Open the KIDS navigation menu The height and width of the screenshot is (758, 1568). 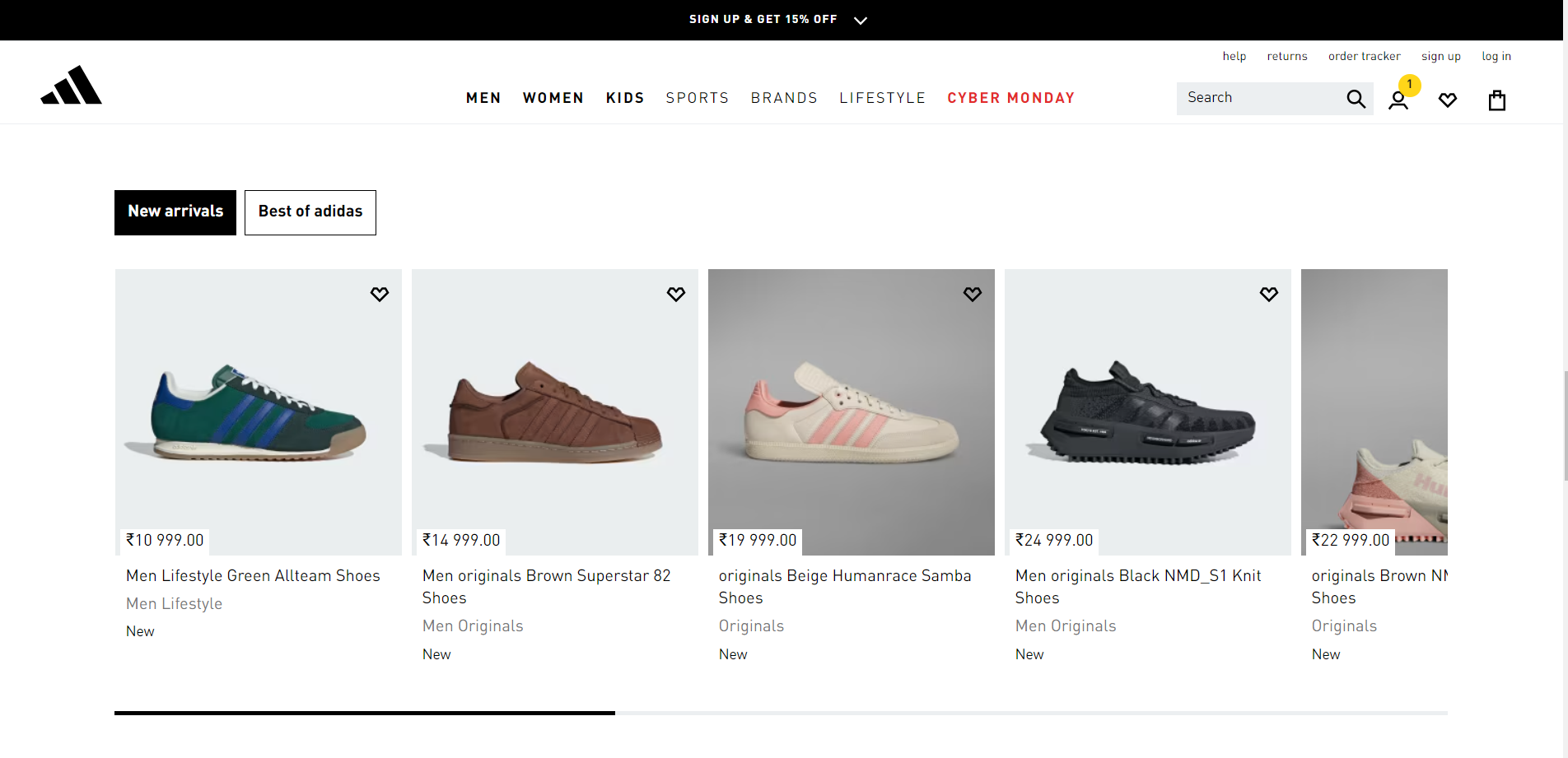(x=625, y=98)
